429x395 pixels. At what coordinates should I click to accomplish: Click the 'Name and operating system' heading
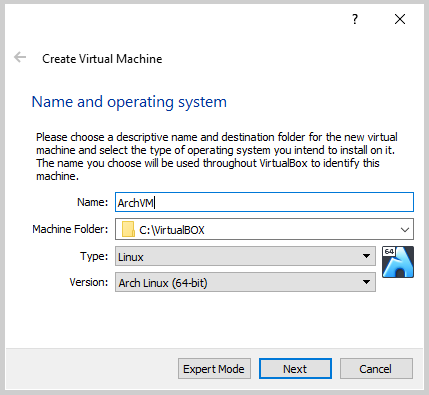pos(129,102)
